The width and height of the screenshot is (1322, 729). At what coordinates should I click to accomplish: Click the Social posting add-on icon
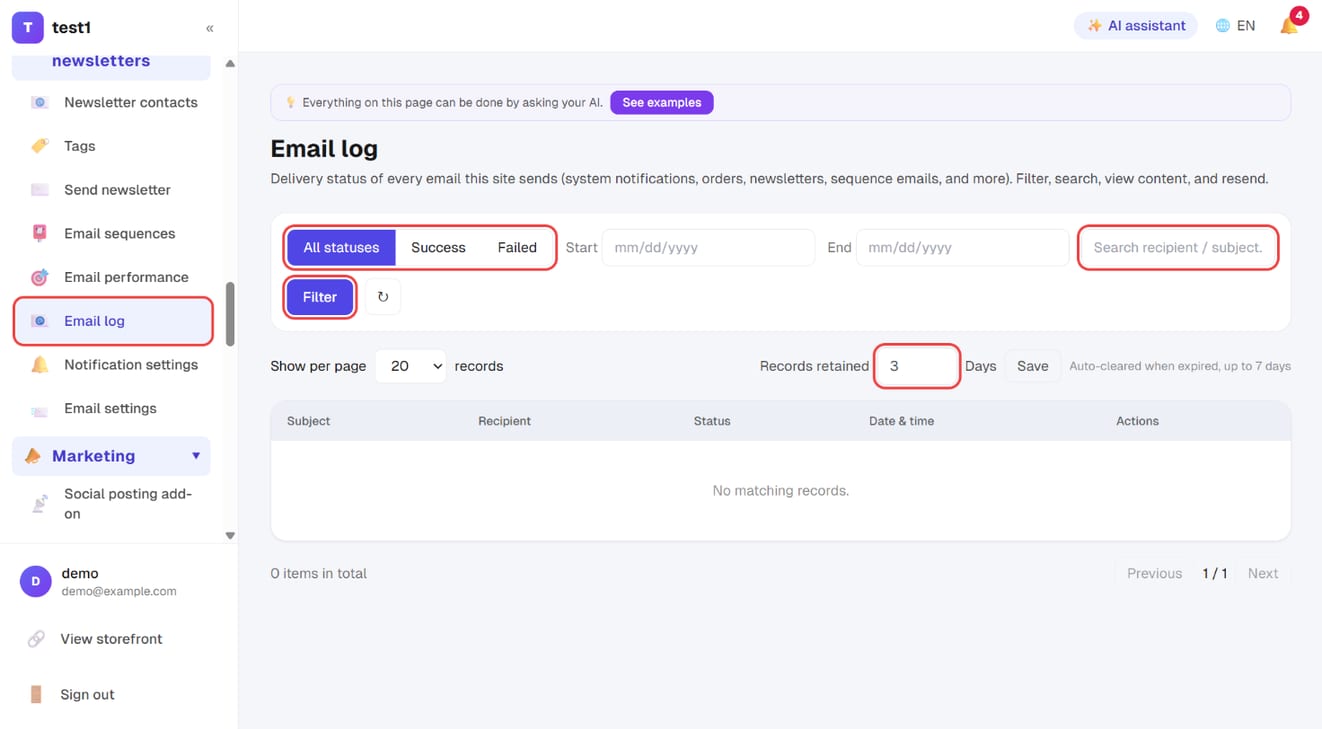click(39, 503)
